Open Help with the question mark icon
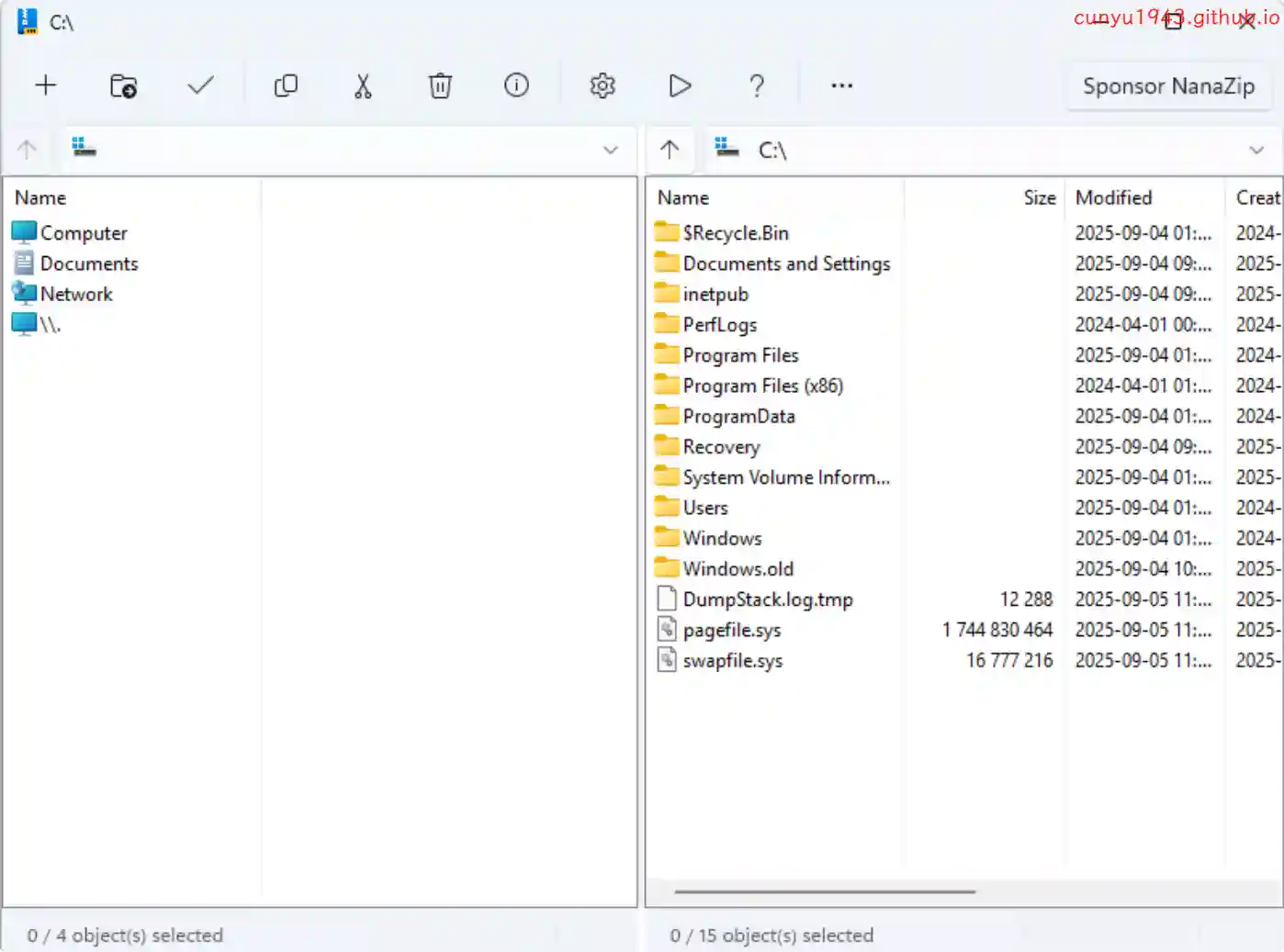This screenshot has width=1284, height=952. [x=756, y=85]
